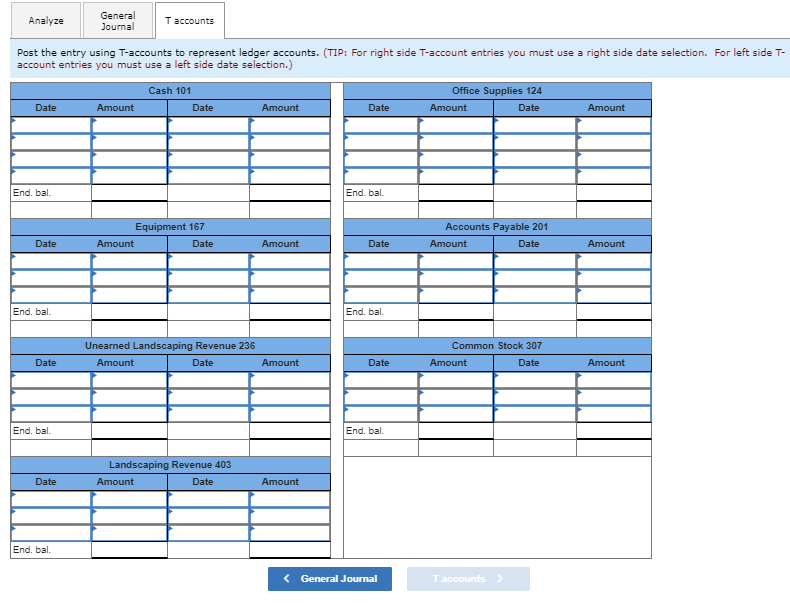Click the Common Stock 307 header
790x608 pixels.
pos(497,346)
